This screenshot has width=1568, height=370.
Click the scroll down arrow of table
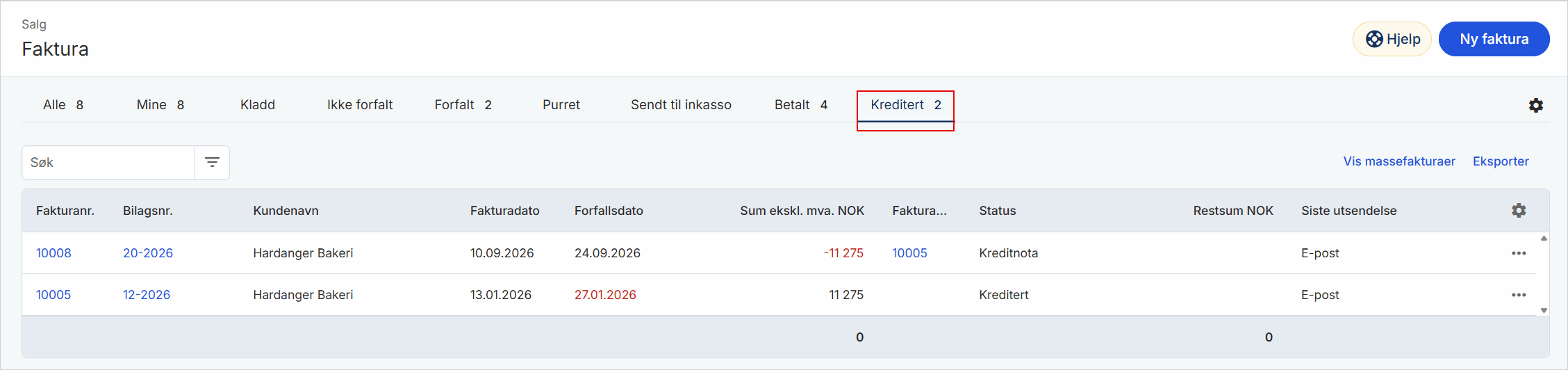(x=1544, y=310)
